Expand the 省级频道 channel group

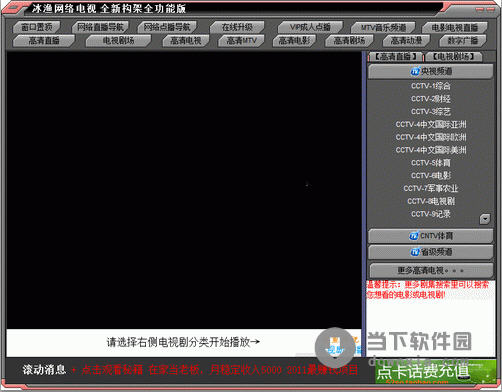point(431,252)
